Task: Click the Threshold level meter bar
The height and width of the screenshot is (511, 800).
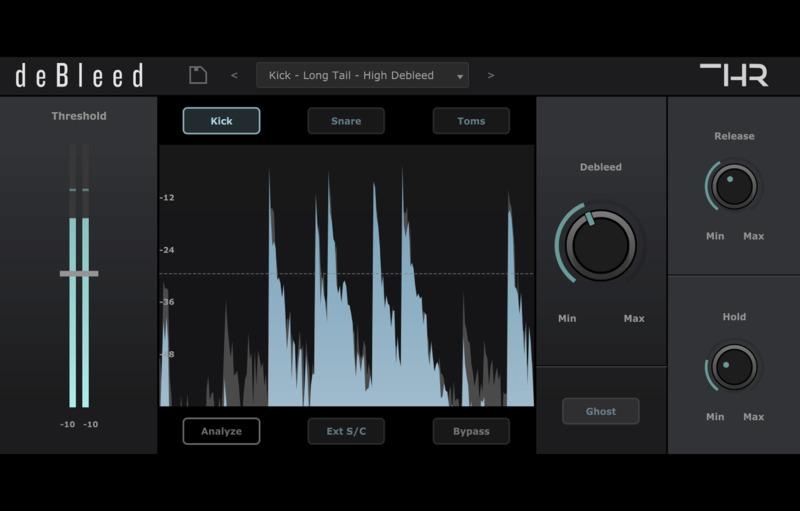Action: point(73,340)
